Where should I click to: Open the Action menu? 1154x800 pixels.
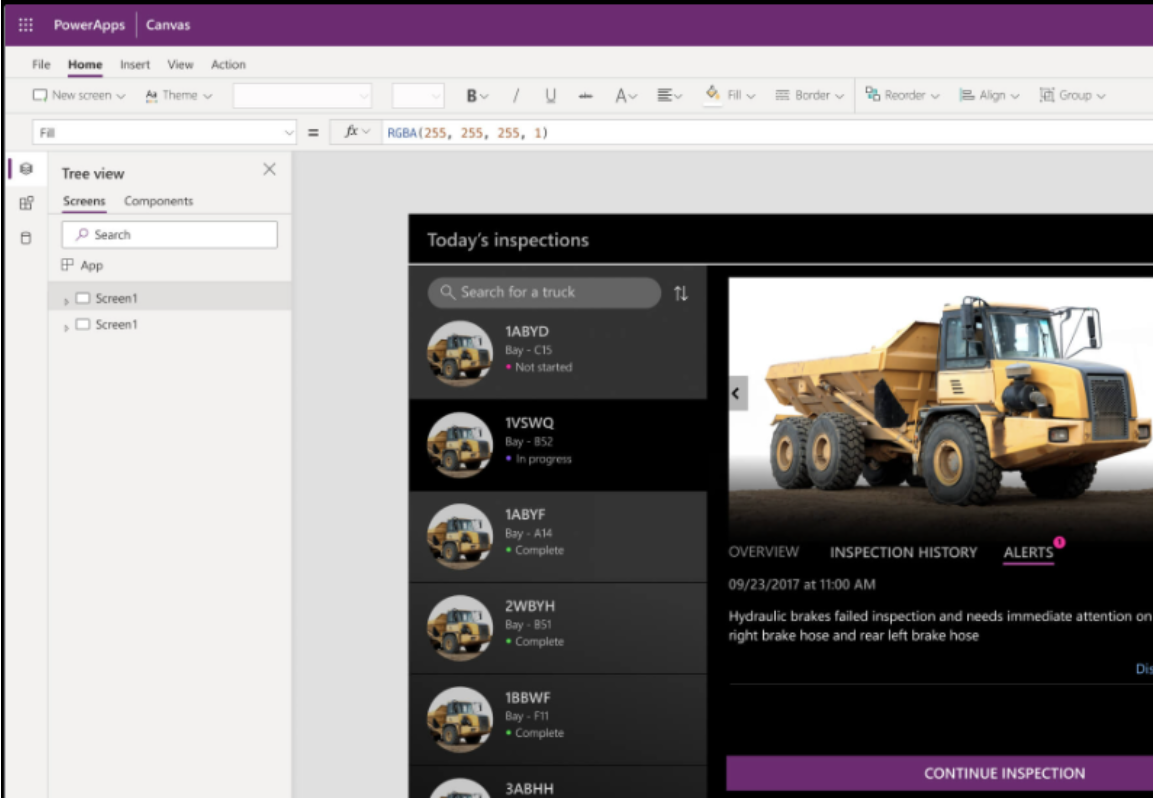[228, 64]
